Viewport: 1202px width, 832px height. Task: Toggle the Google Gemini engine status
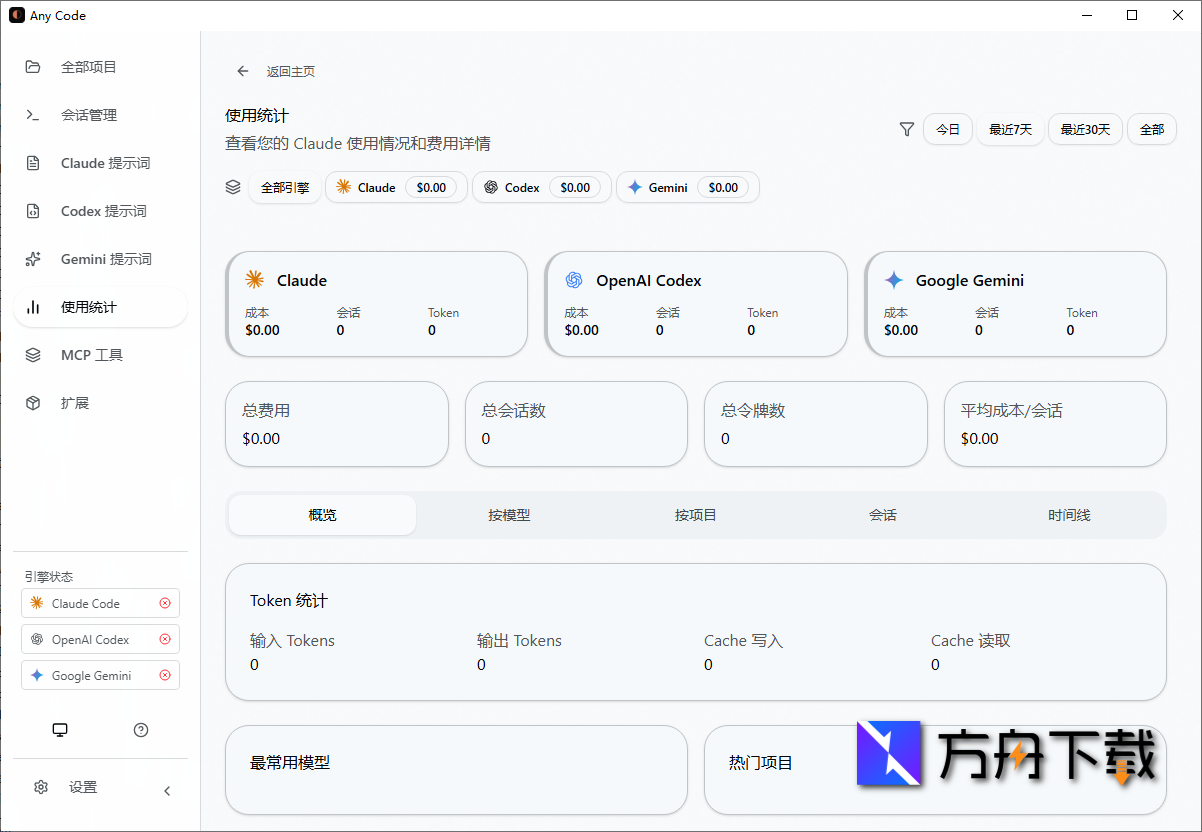click(165, 675)
